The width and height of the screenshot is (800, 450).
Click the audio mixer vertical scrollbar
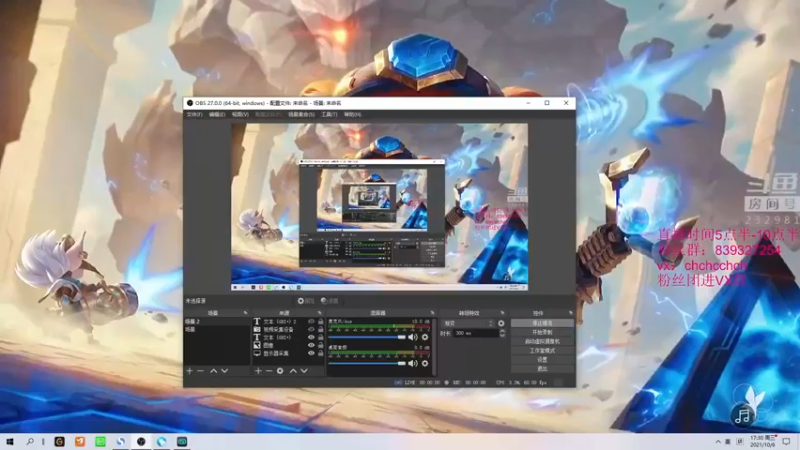pos(434,347)
